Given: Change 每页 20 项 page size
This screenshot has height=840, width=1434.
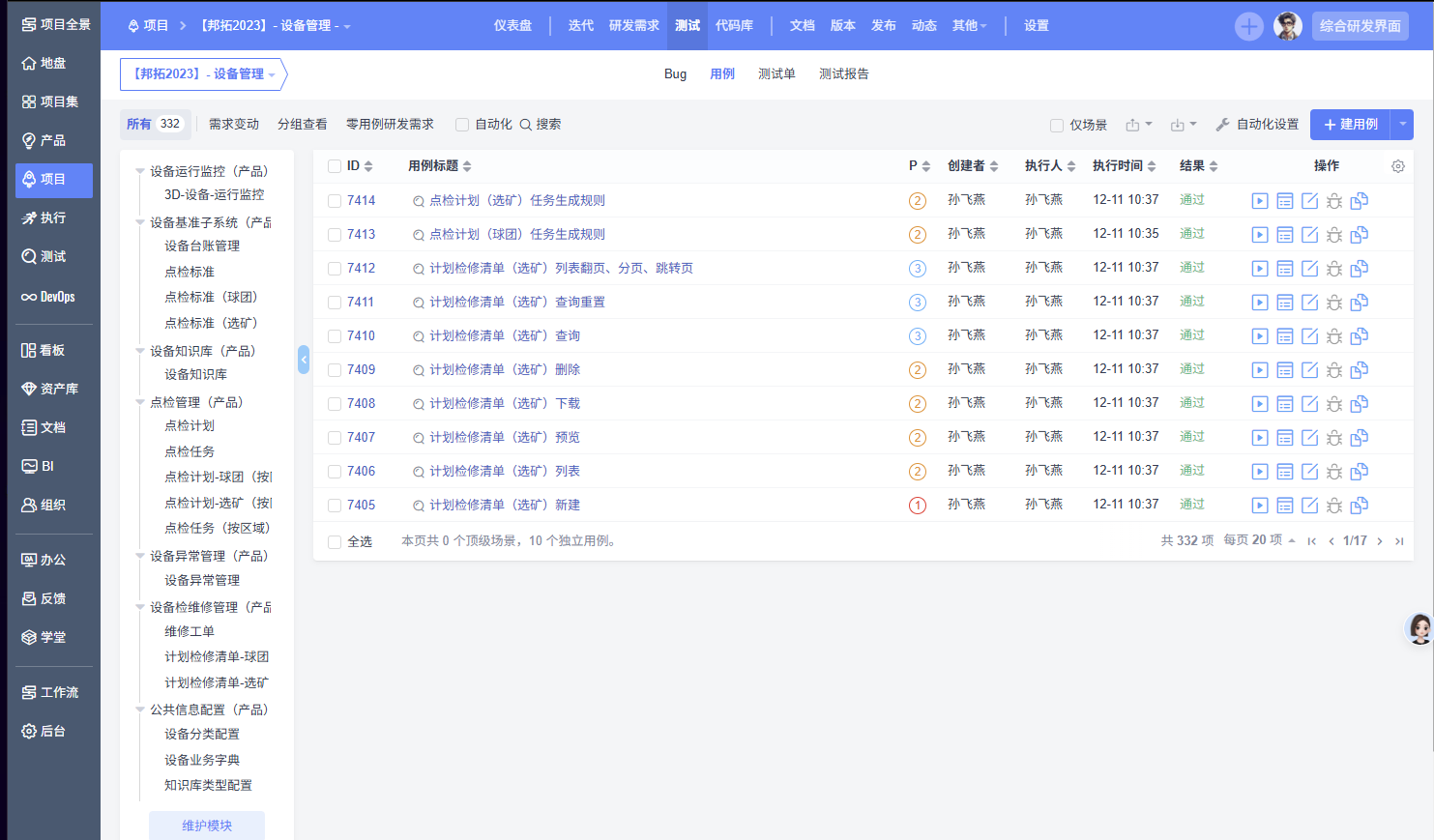Looking at the screenshot, I should (x=1259, y=540).
